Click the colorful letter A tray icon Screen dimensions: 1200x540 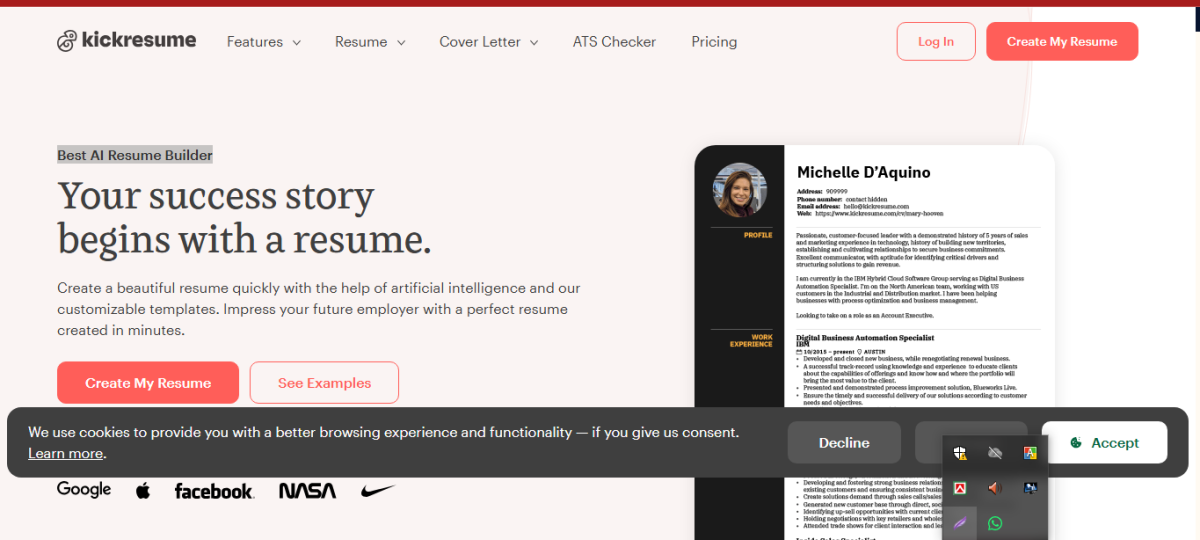pos(1029,453)
